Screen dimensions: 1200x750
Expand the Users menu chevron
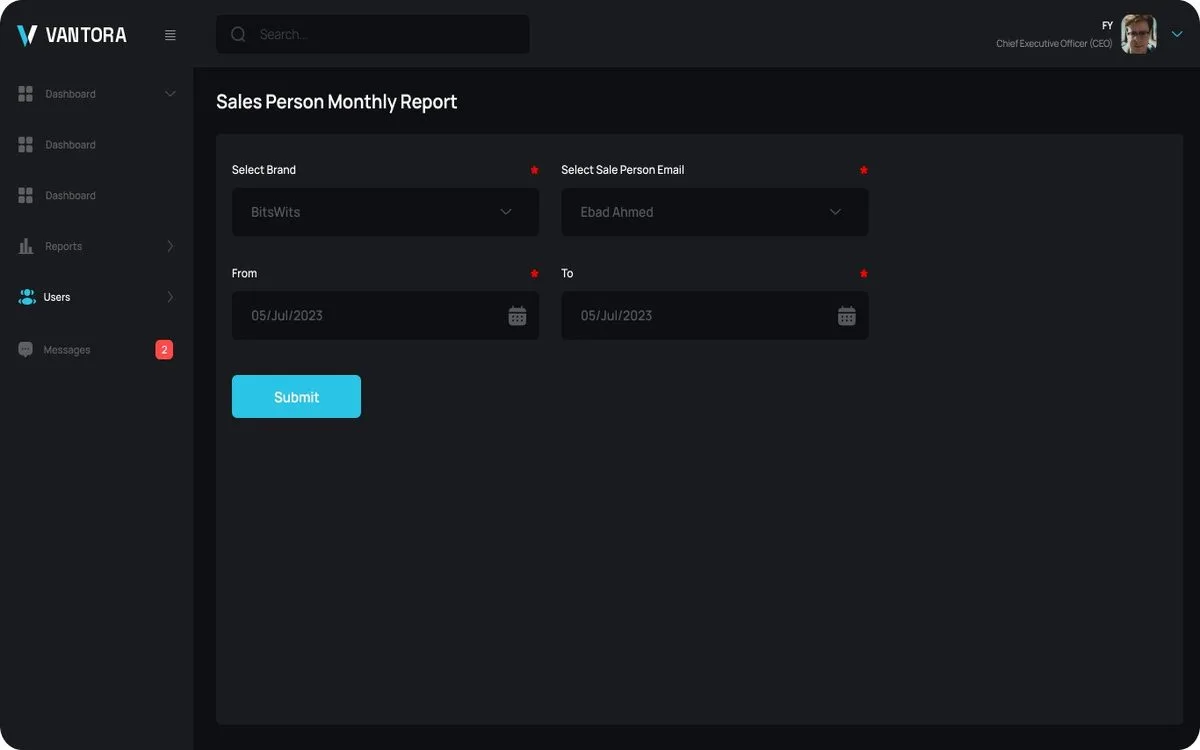tap(170, 297)
